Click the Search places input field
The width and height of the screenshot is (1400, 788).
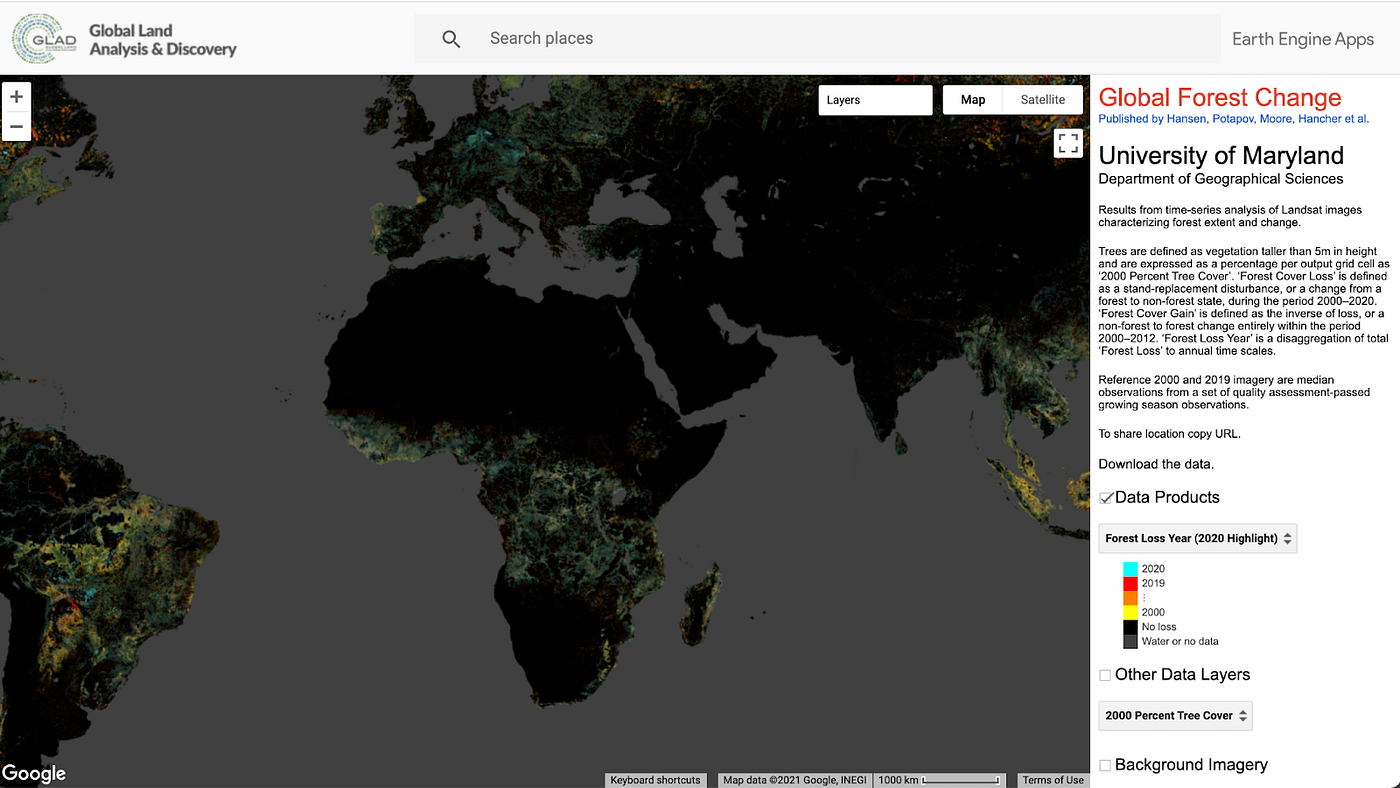[817, 39]
